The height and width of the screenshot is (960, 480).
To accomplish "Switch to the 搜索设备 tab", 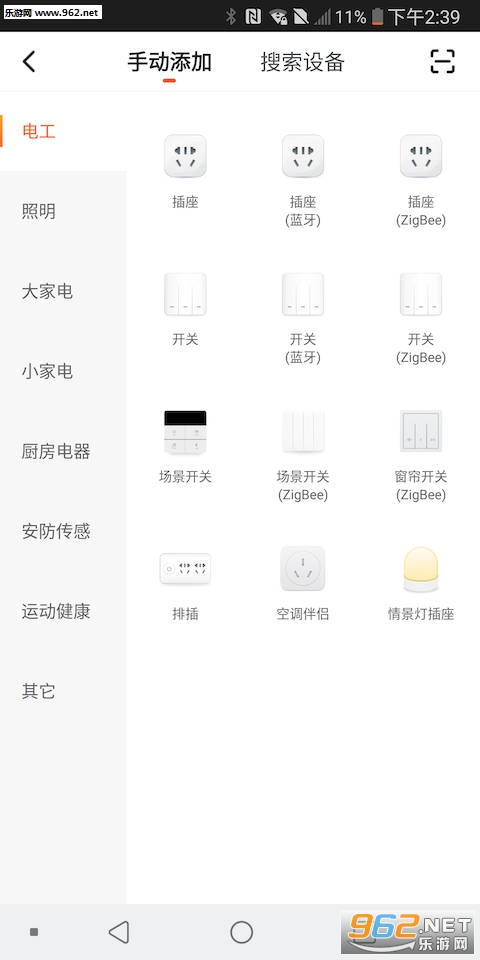I will (x=303, y=62).
